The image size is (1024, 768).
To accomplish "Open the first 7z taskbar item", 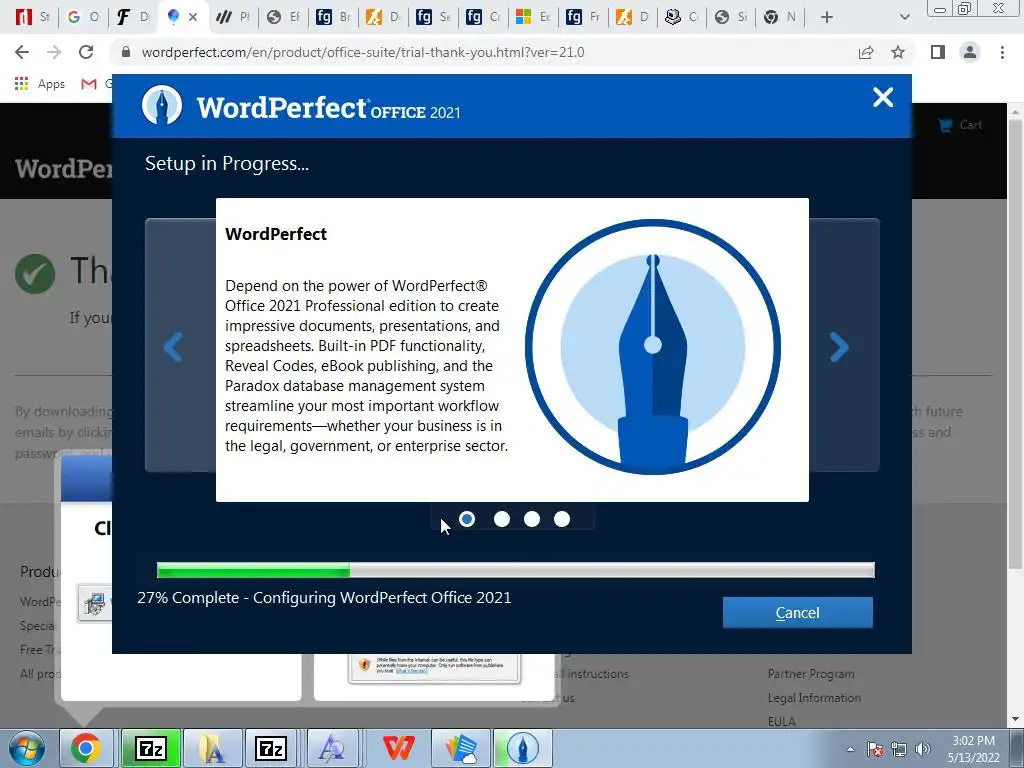I will click(x=151, y=748).
